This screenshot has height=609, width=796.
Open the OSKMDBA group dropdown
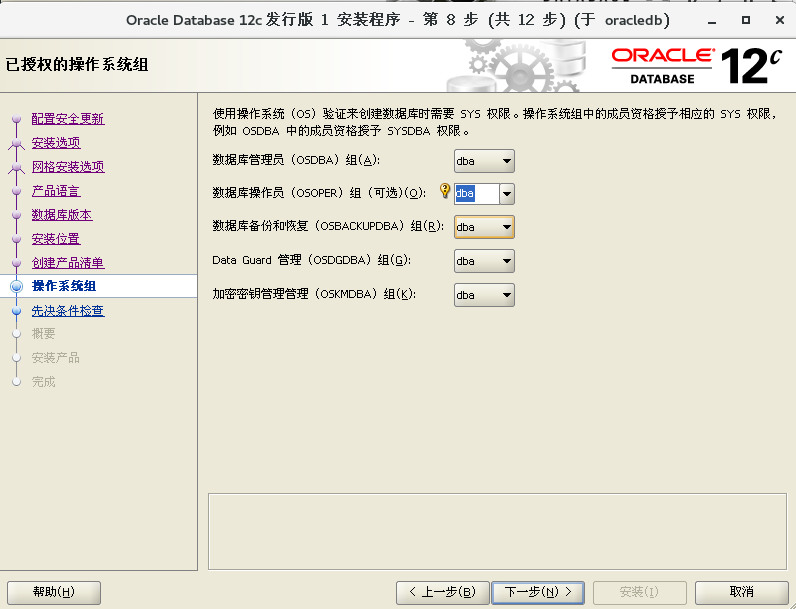[x=484, y=295]
